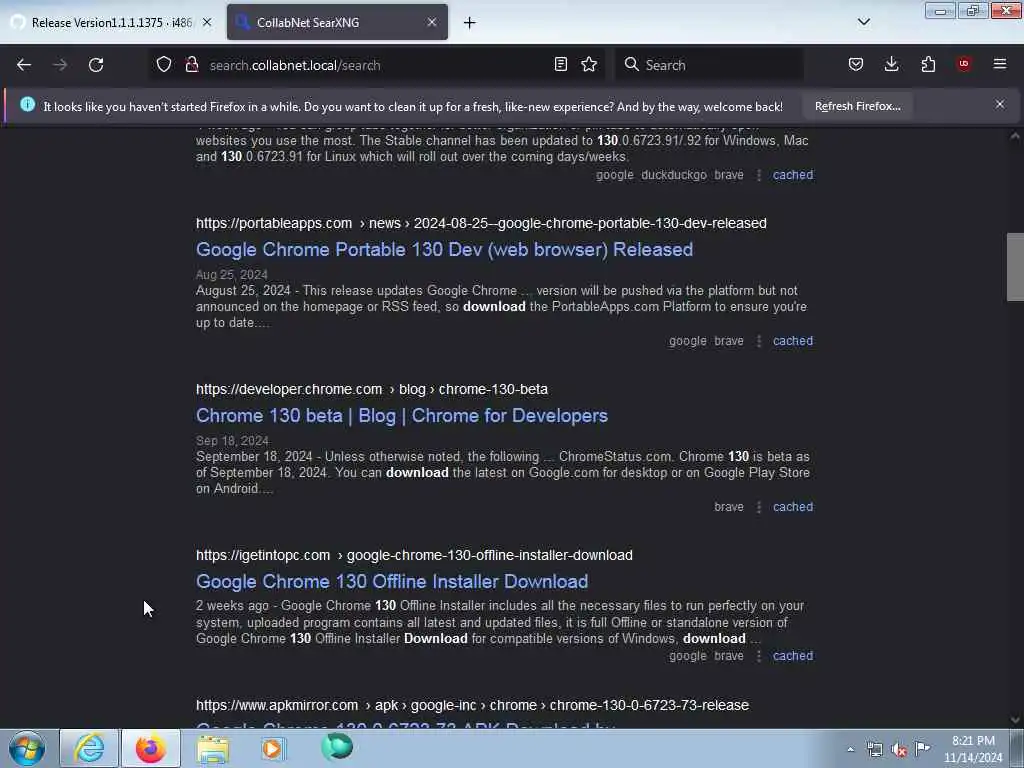This screenshot has height=768, width=1024.
Task: Open the extensions puzzle icon
Action: 928,65
